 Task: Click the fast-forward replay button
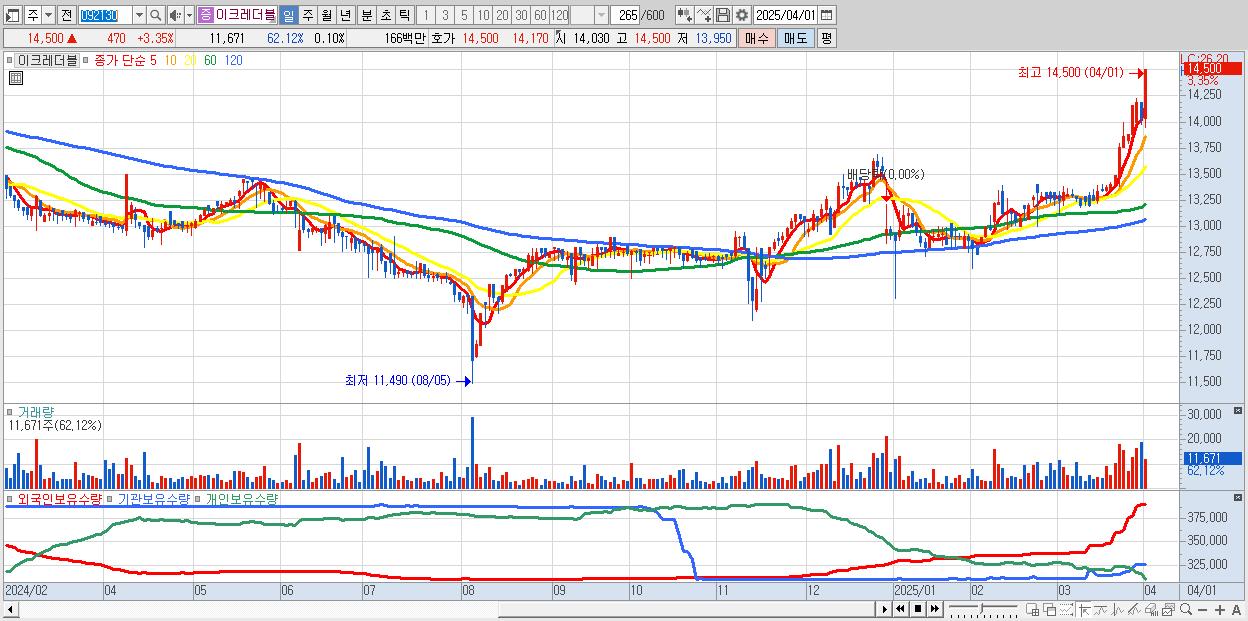point(934,609)
